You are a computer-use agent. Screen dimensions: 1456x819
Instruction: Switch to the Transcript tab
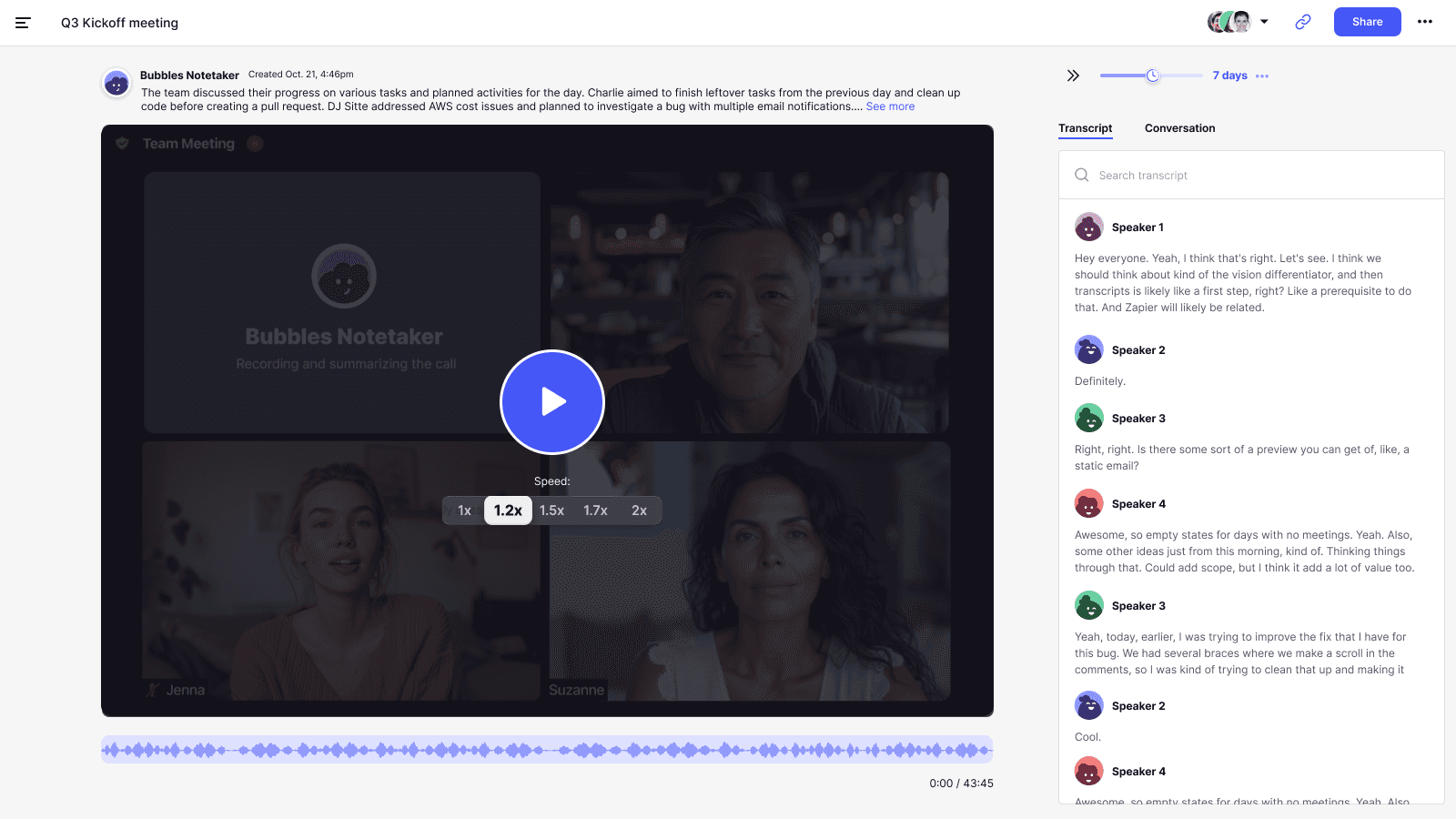coord(1085,128)
